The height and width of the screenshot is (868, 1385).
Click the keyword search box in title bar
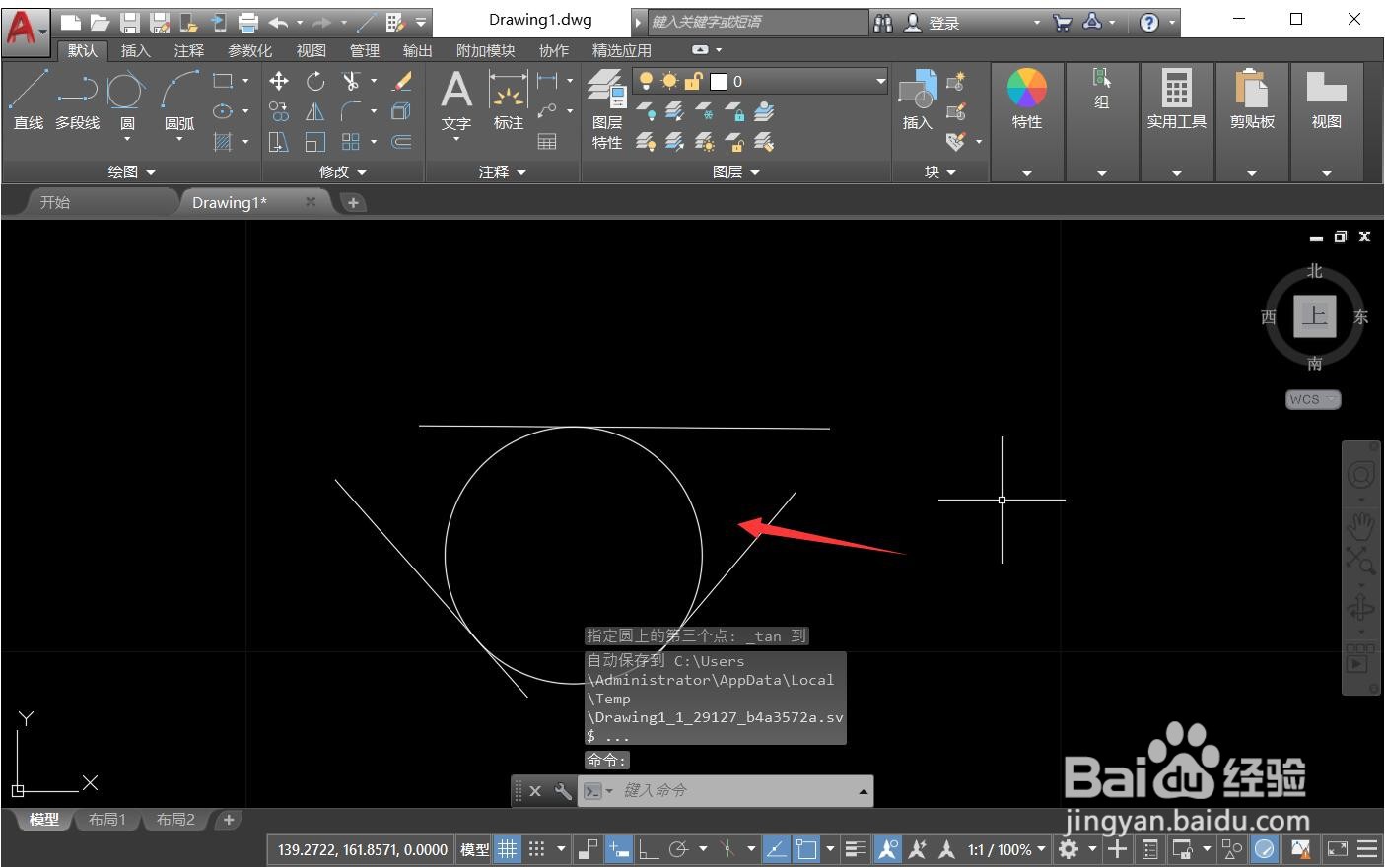tap(757, 22)
